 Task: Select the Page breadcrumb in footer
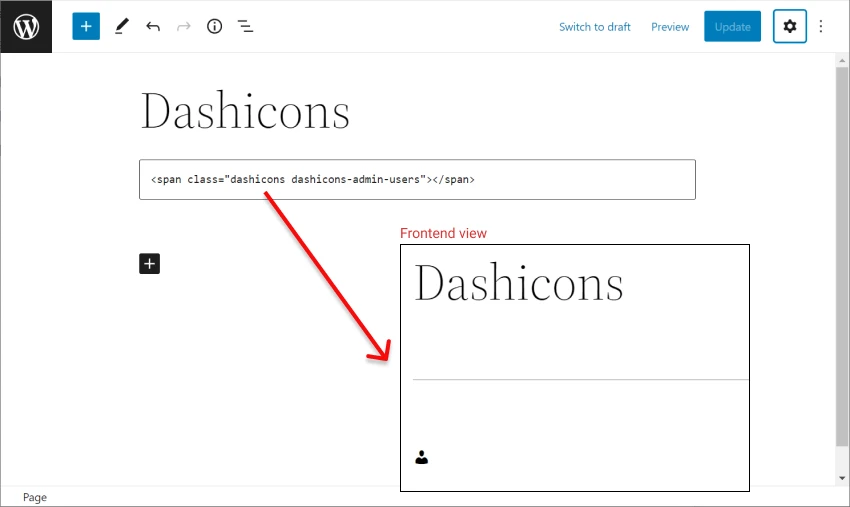(35, 497)
